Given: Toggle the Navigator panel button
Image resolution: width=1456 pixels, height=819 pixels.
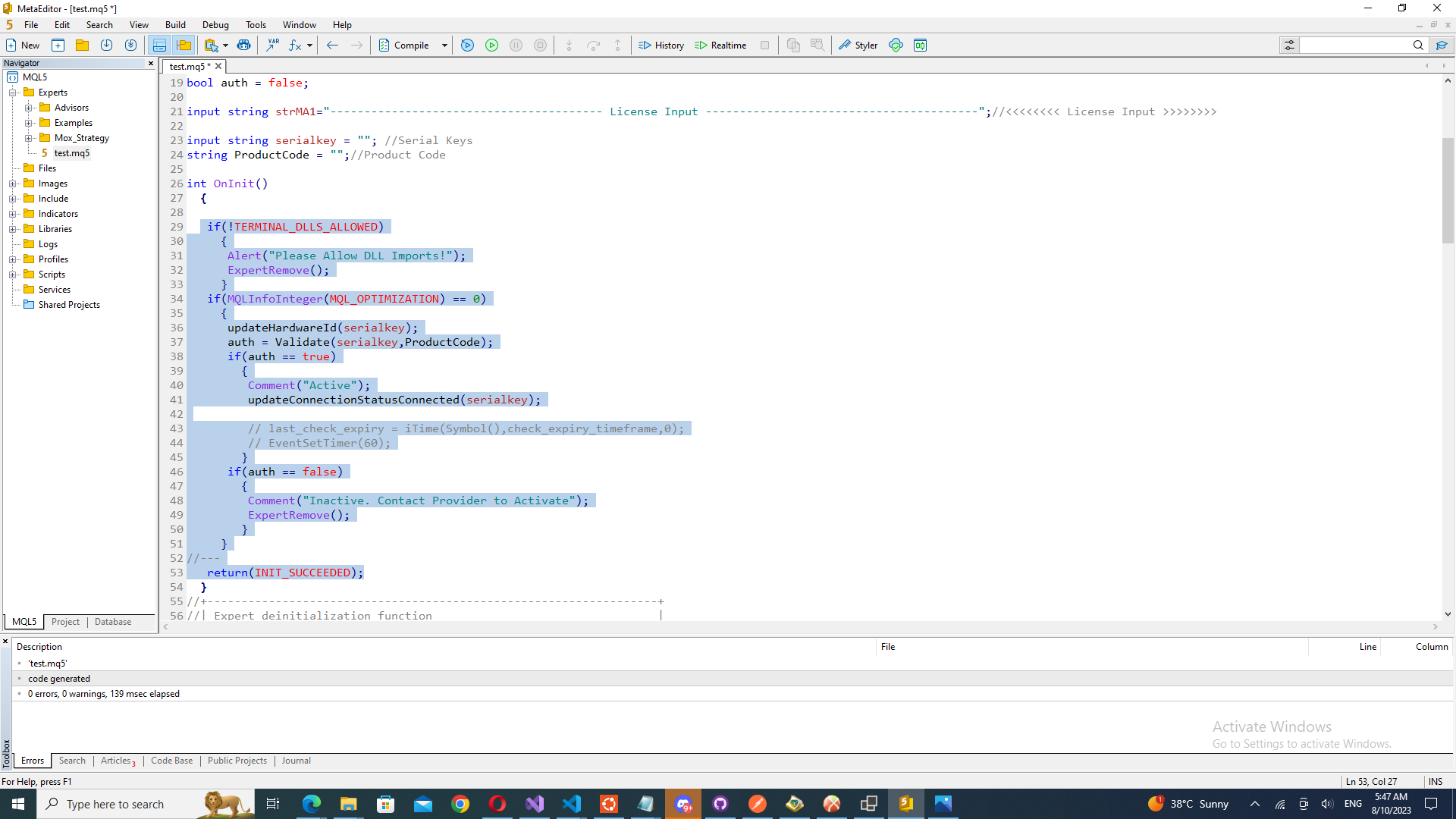Looking at the screenshot, I should tap(184, 45).
